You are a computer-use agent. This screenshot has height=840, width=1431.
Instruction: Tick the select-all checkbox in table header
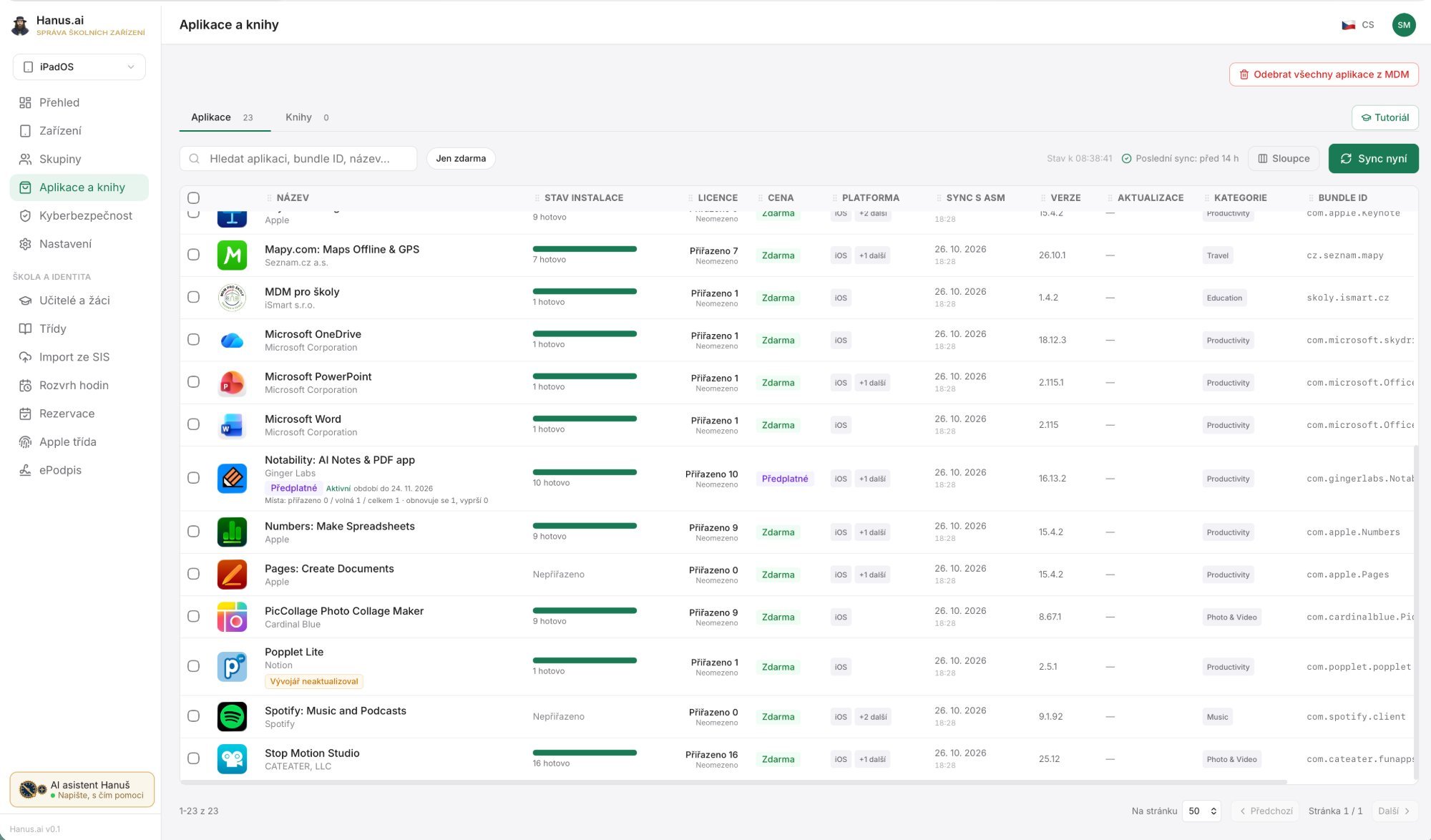(193, 198)
